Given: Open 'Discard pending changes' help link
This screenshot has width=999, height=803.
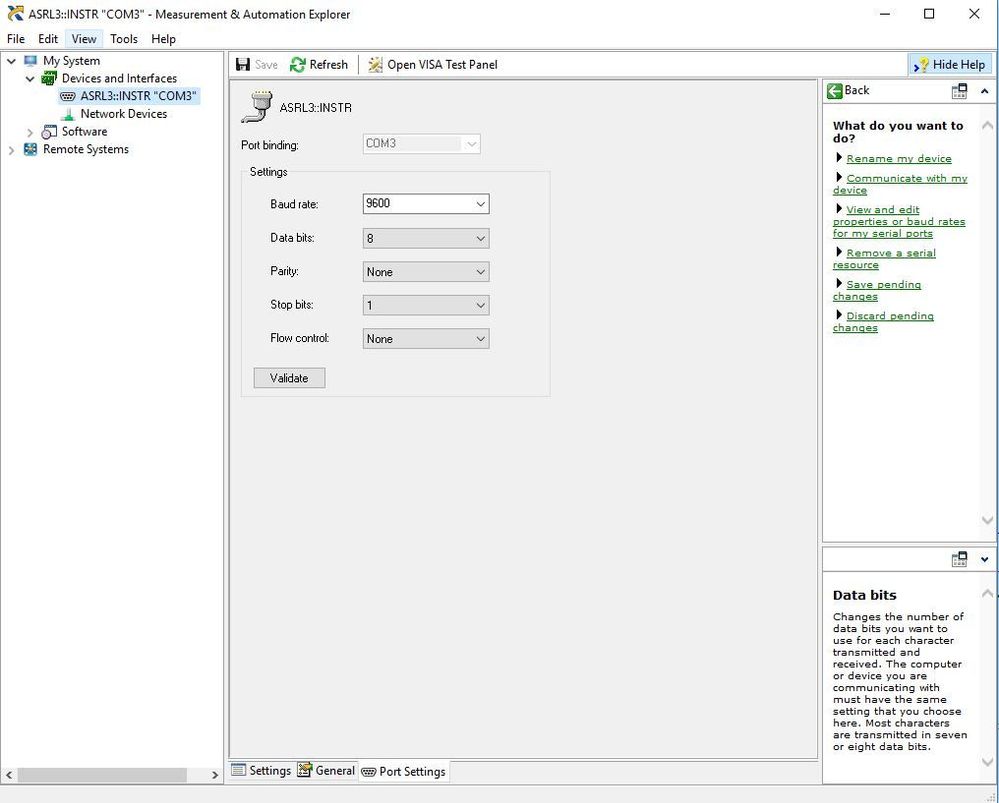Looking at the screenshot, I should (883, 322).
